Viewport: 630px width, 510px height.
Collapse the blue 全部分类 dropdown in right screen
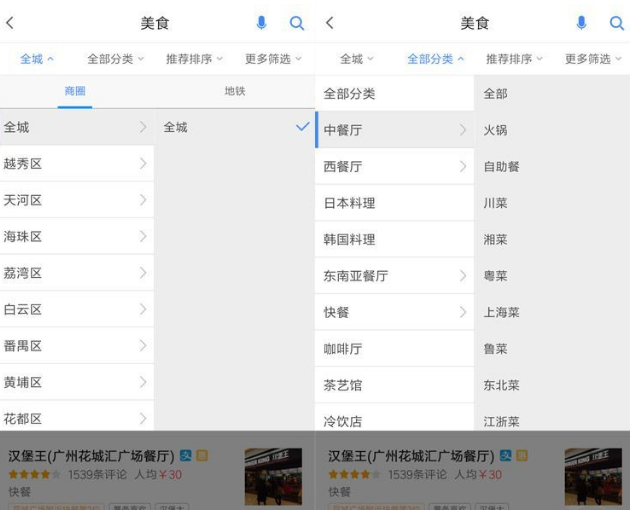coord(436,59)
